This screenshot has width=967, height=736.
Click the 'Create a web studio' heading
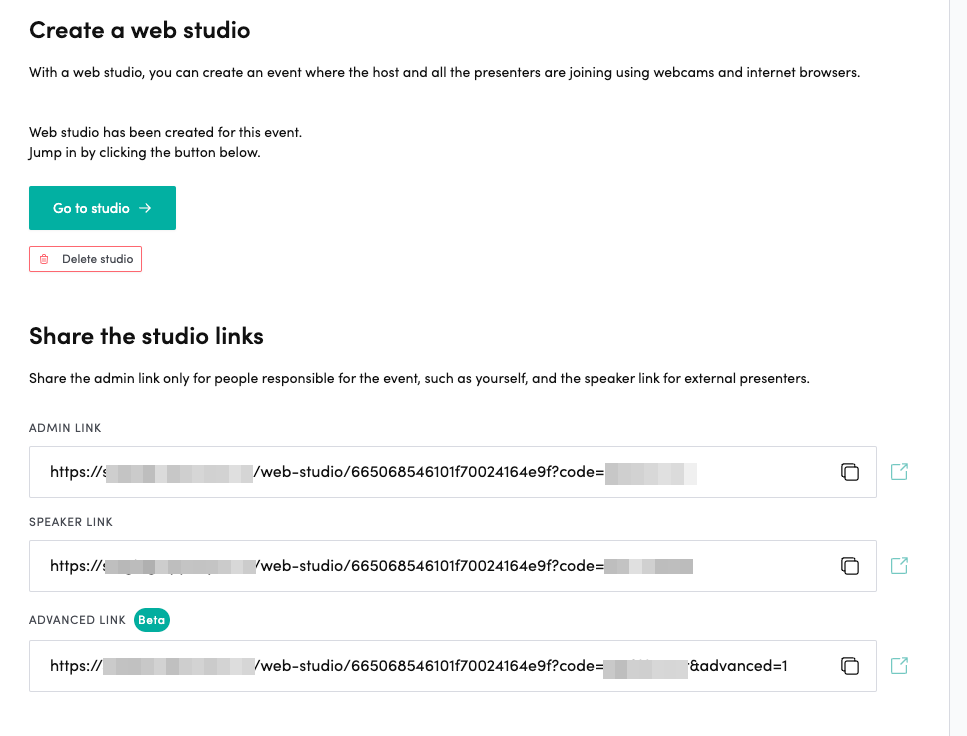coord(139,30)
